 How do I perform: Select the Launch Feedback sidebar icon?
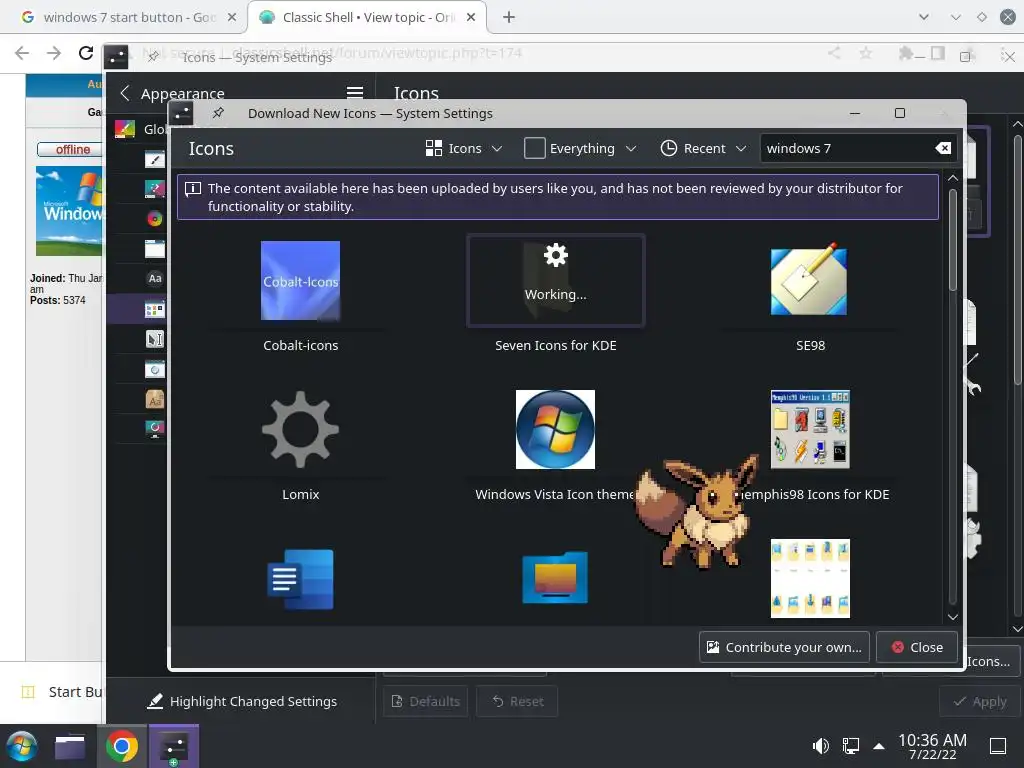coord(155,370)
